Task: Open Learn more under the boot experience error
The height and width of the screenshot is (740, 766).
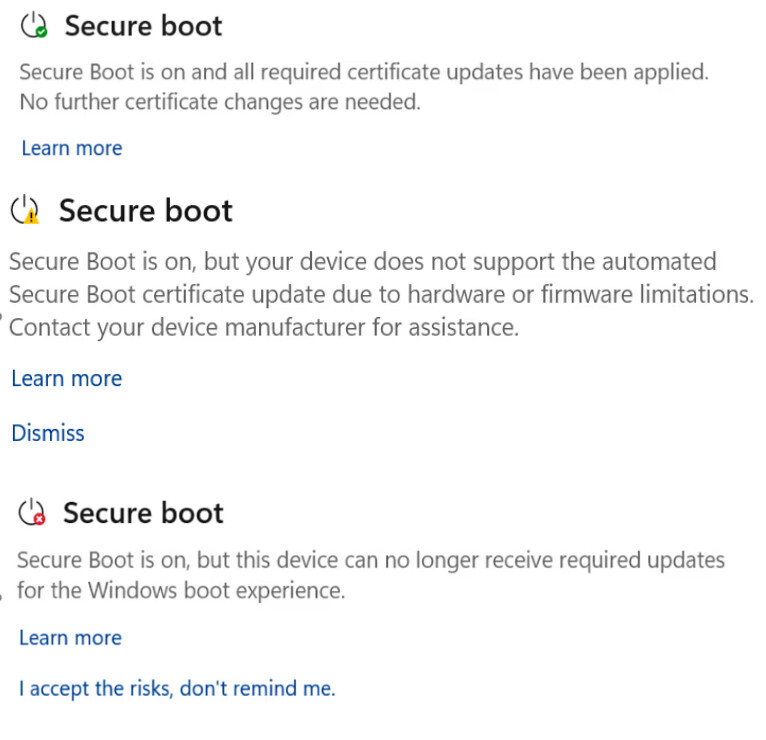Action: pyautogui.click(x=70, y=638)
